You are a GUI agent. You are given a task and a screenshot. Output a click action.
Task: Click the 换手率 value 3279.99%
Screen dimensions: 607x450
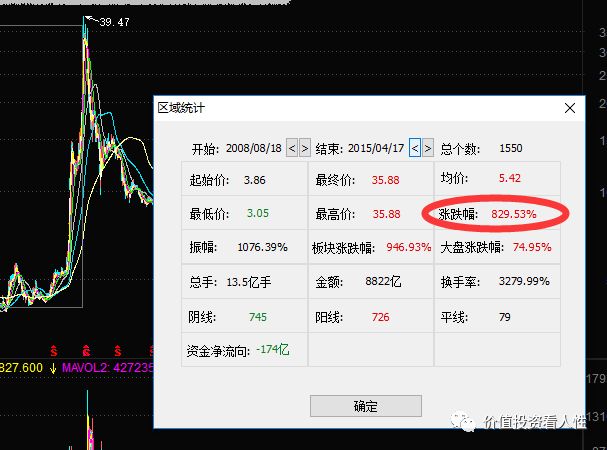point(524,281)
